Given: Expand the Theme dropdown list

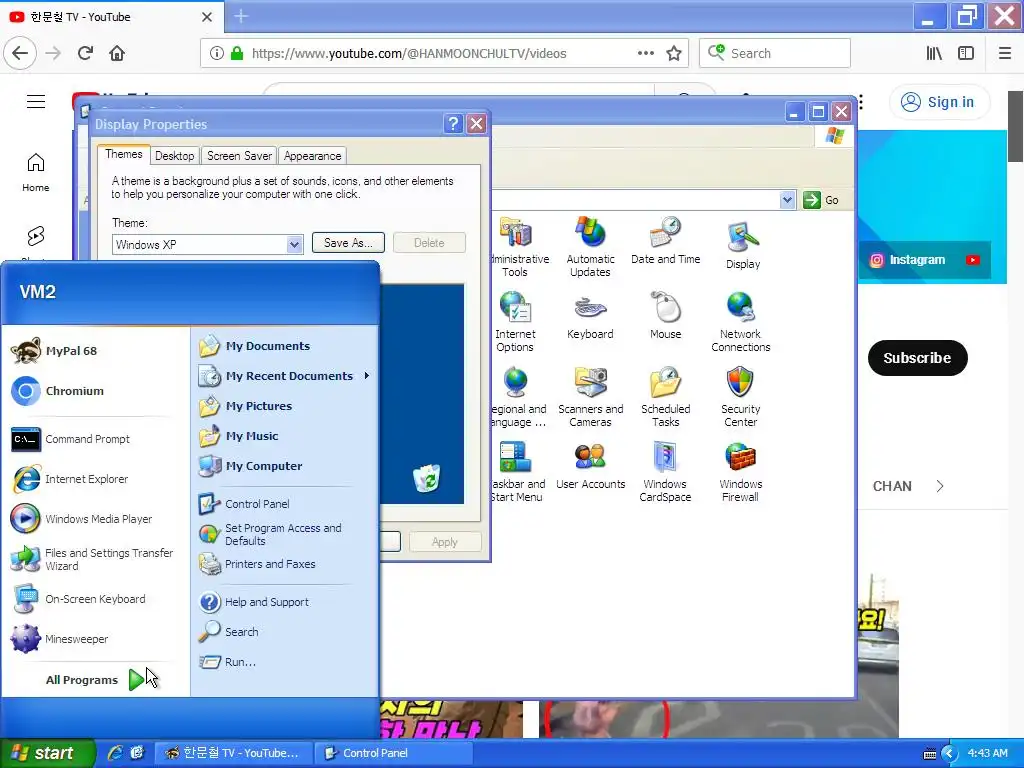Looking at the screenshot, I should coord(295,244).
